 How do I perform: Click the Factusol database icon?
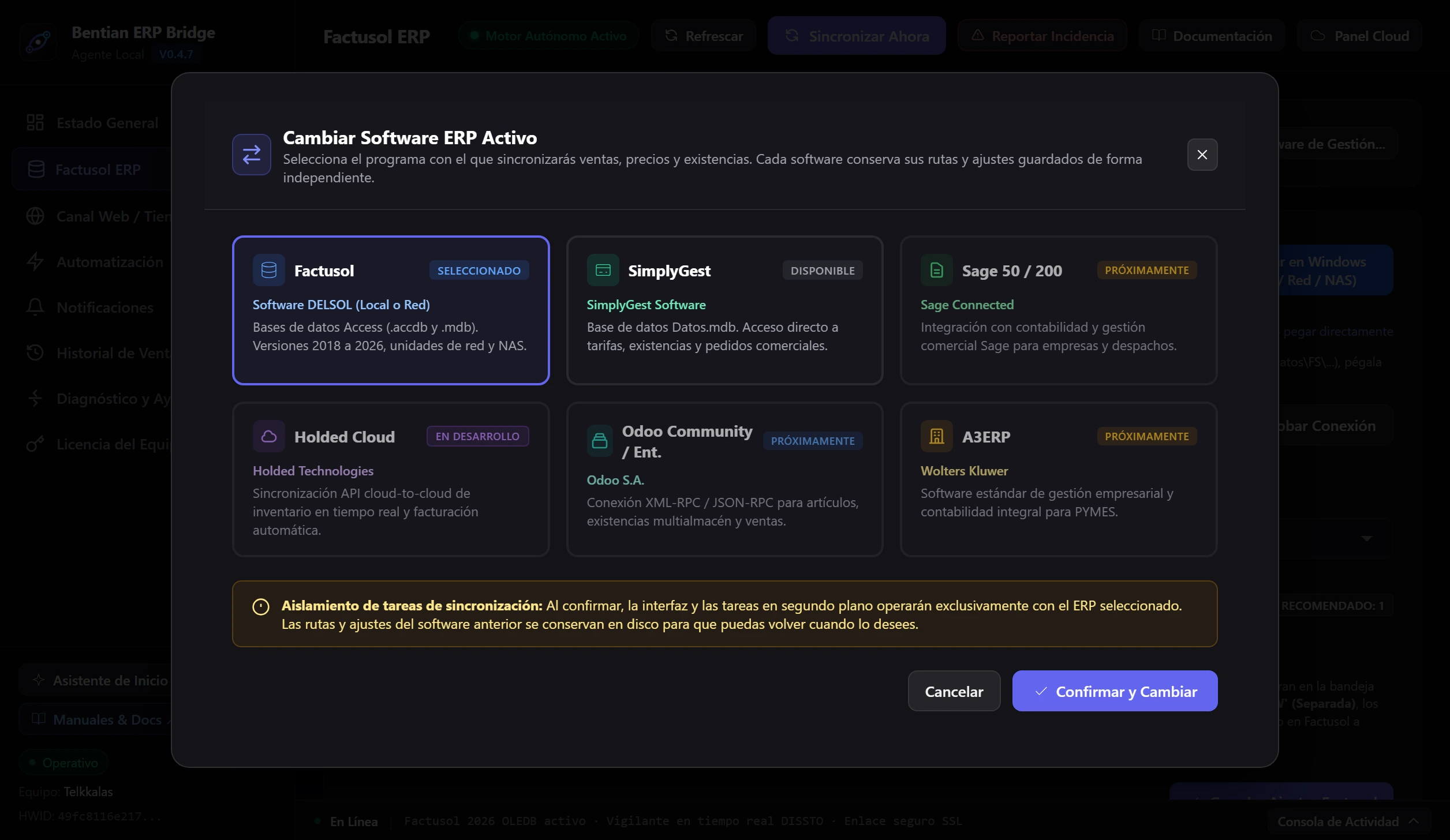pyautogui.click(x=269, y=270)
